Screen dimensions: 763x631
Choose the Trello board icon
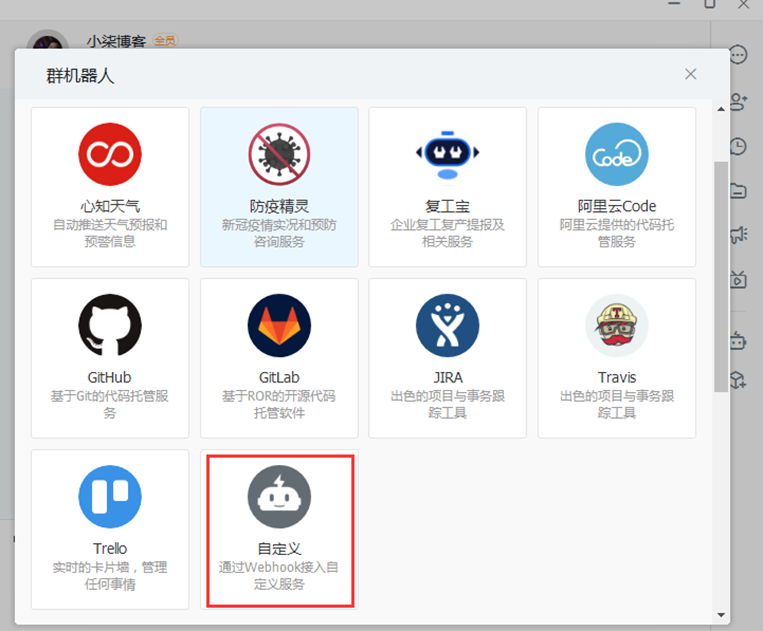coord(110,496)
